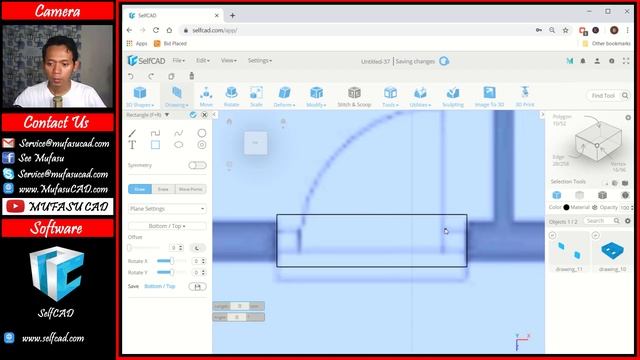This screenshot has width=640, height=360.
Task: Click the copy object icon
Action: (x=171, y=76)
